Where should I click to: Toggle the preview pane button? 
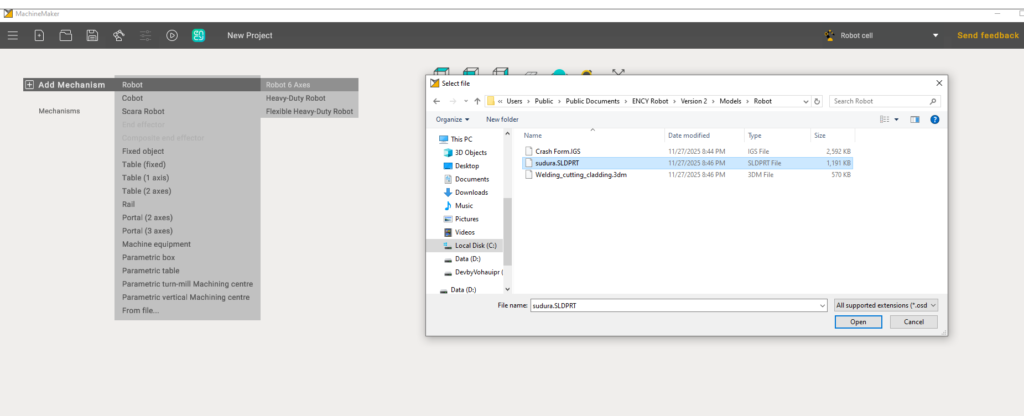(915, 119)
